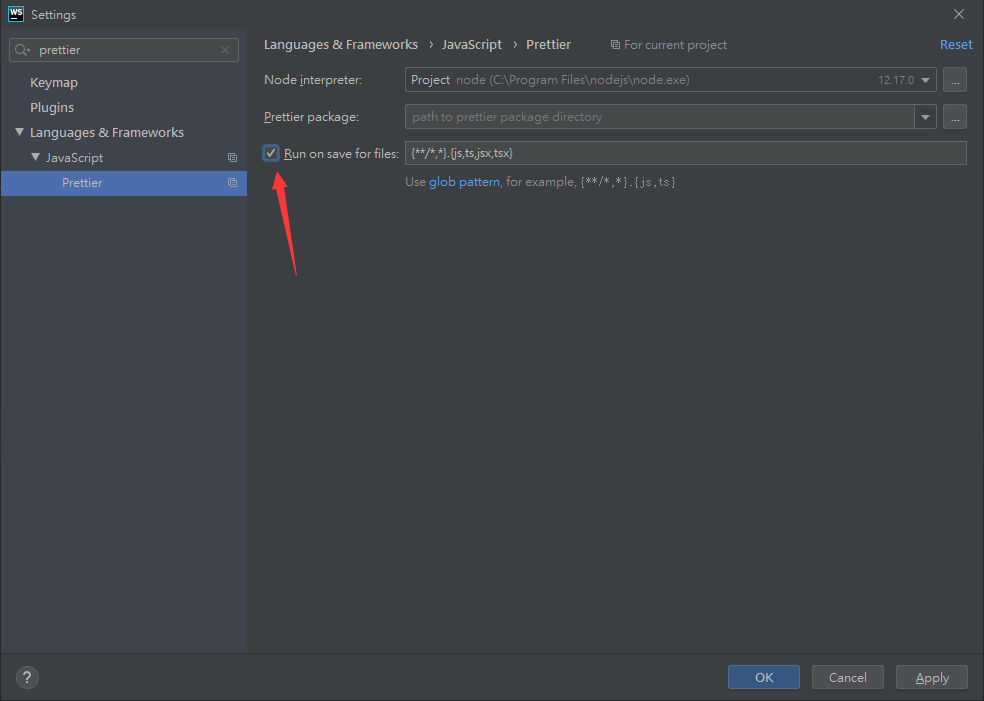The height and width of the screenshot is (701, 984).
Task: Open the Plugins settings section
Action: (x=52, y=107)
